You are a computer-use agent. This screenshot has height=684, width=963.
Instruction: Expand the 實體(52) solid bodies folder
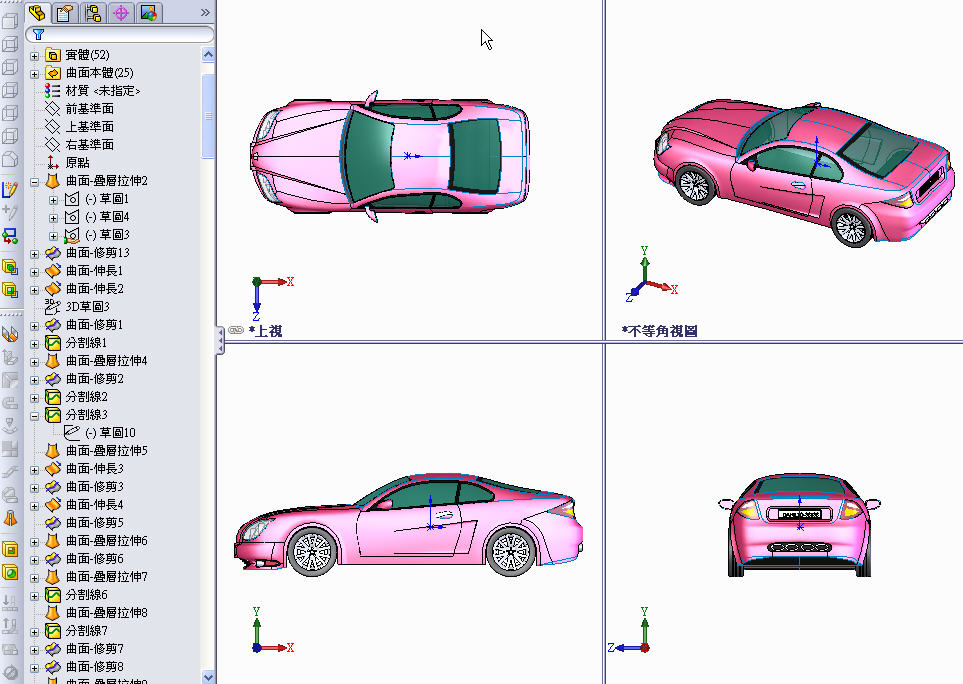click(37, 54)
